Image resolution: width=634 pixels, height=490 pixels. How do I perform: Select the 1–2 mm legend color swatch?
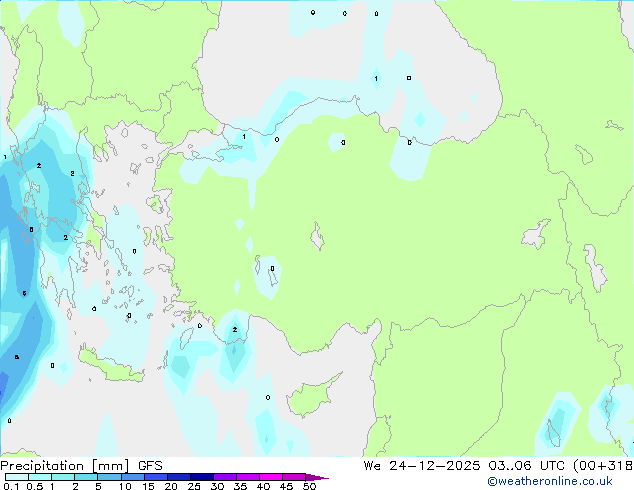click(63, 477)
